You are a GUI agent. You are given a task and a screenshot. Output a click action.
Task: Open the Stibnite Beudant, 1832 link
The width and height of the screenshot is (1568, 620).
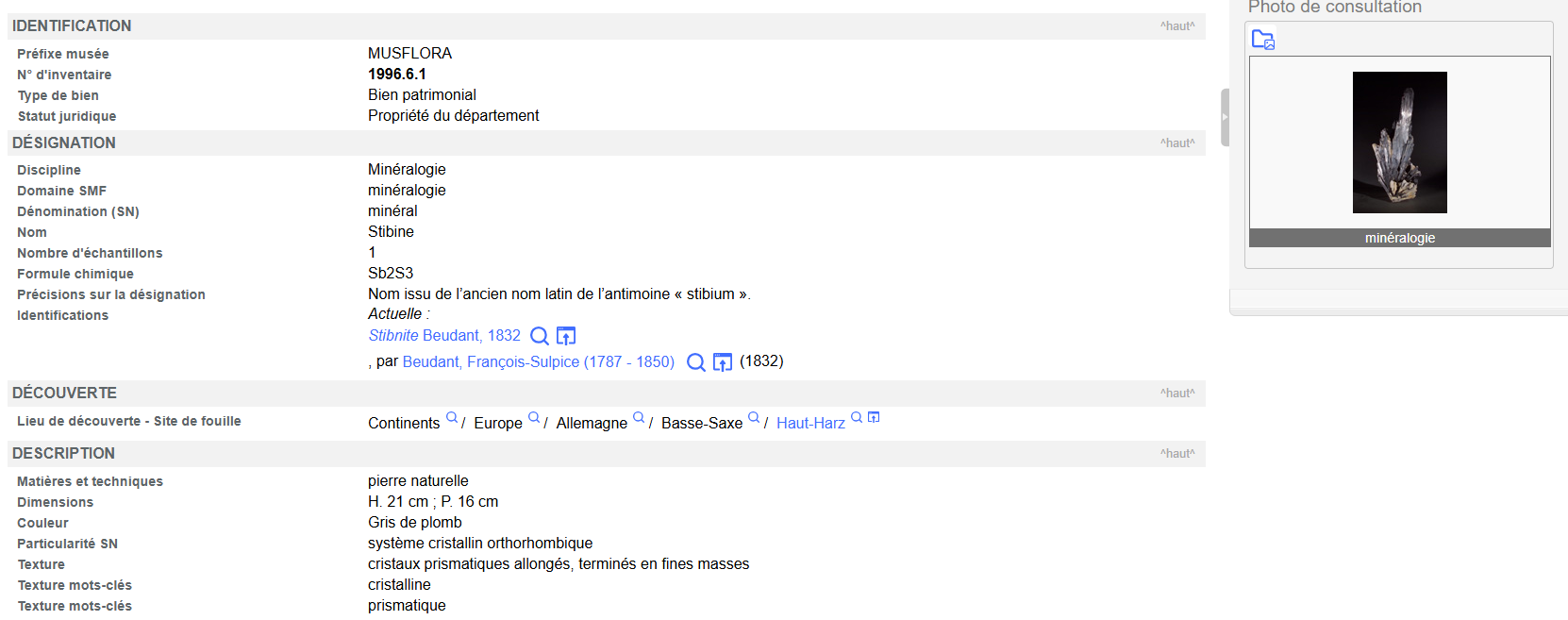click(x=444, y=336)
